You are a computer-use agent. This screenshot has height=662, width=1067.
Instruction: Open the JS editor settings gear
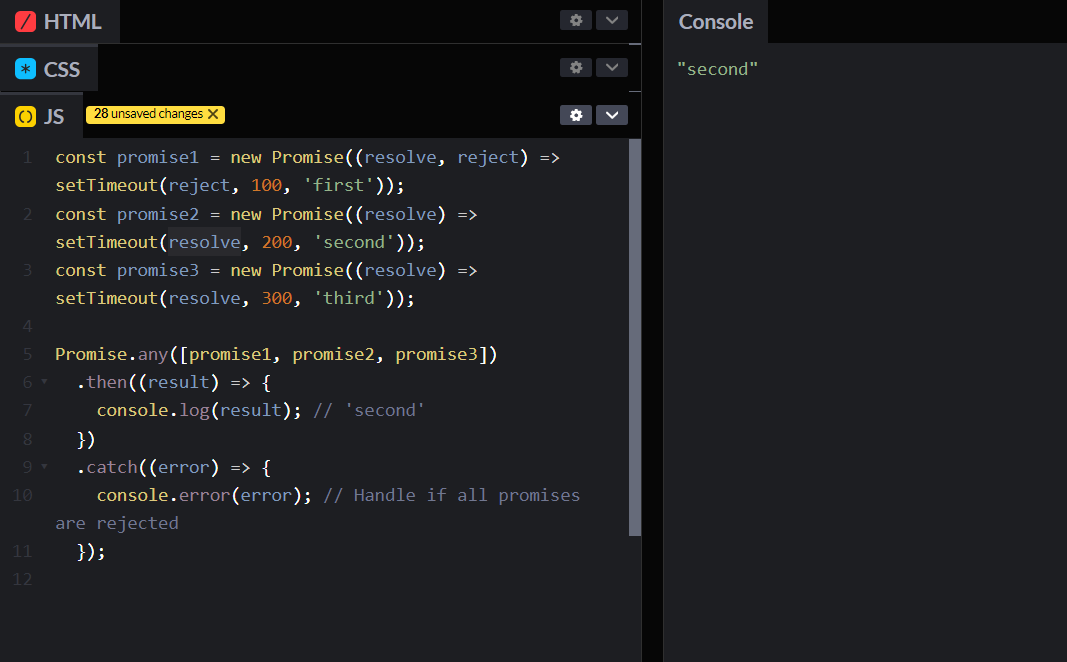[x=576, y=115]
